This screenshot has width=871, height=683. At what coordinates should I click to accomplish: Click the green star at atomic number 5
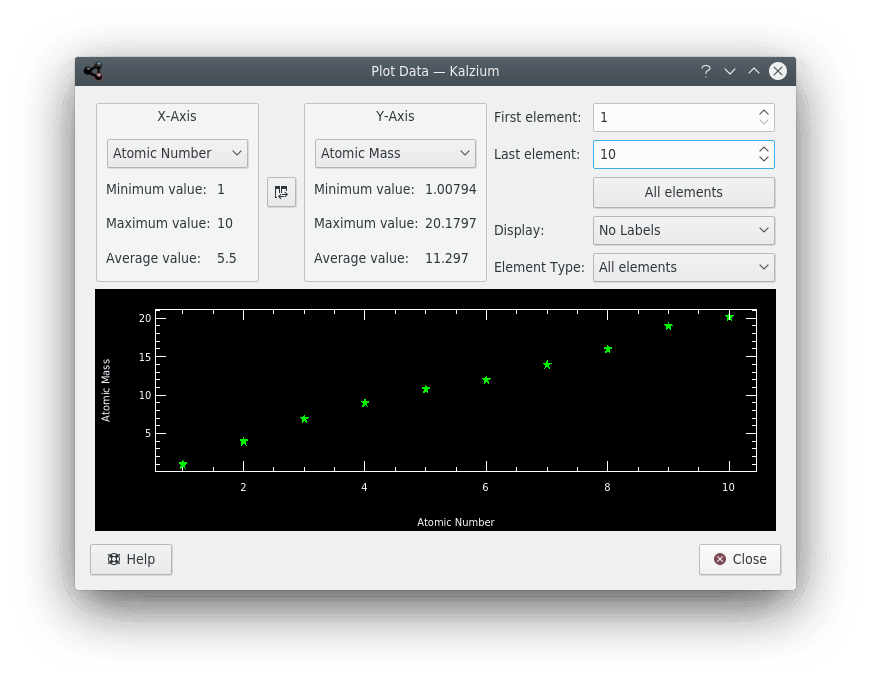coord(426,389)
